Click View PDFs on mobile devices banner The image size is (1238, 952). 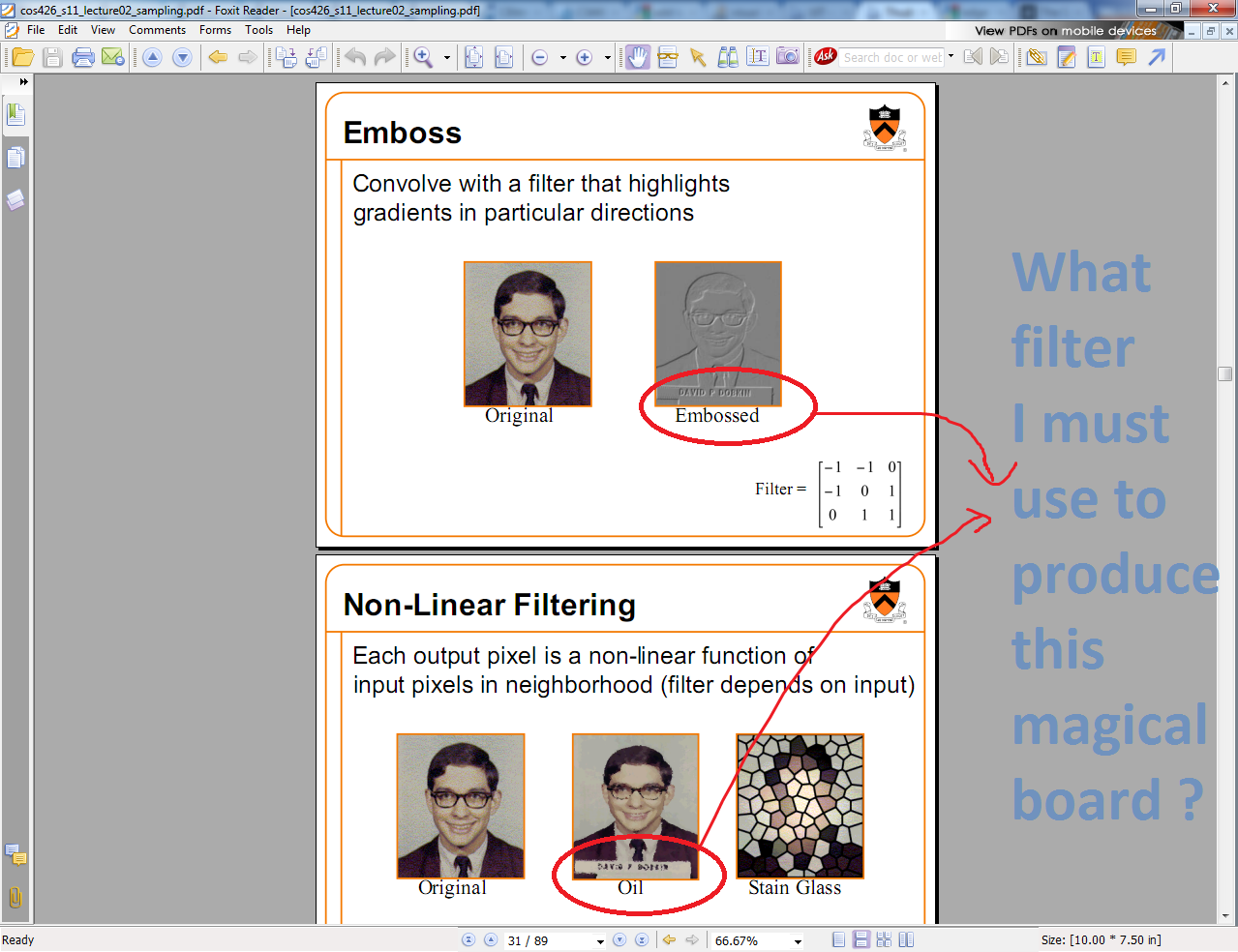click(1065, 31)
